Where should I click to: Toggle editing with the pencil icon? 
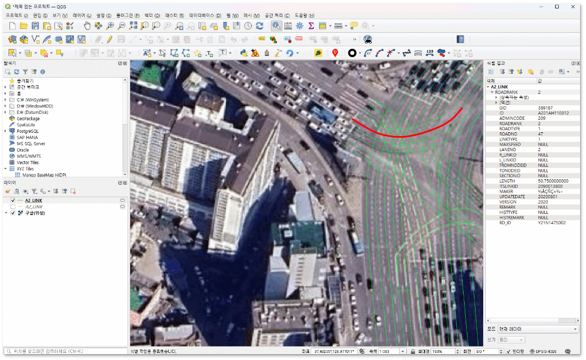pos(110,40)
